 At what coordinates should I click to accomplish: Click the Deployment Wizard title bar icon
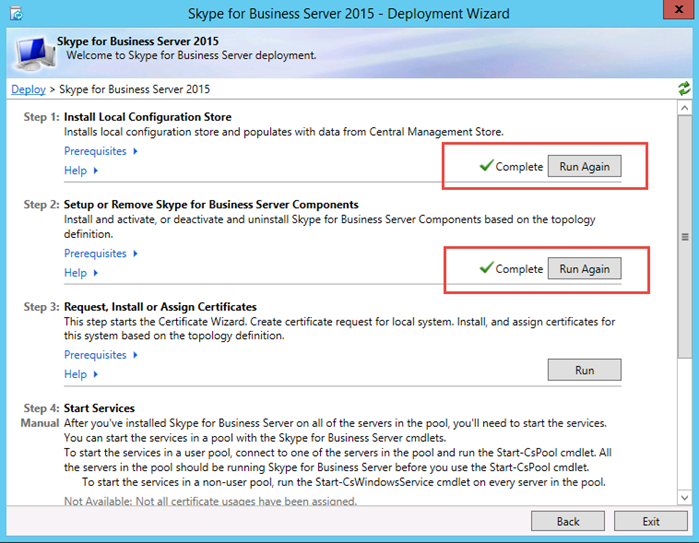[16, 14]
